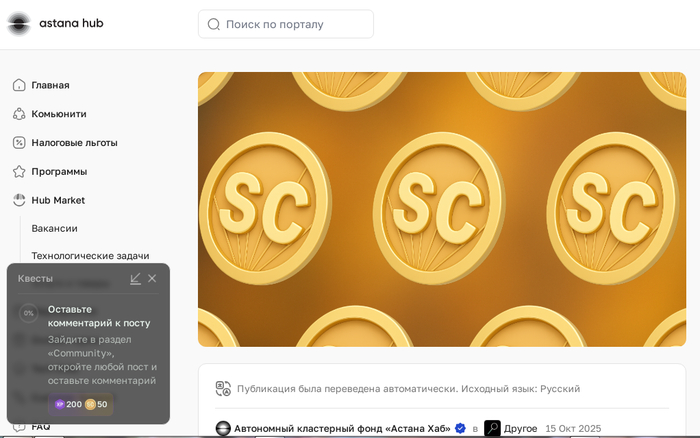This screenshot has height=438, width=700.
Task: Click the FAQ chat bubble icon
Action: pos(19,427)
